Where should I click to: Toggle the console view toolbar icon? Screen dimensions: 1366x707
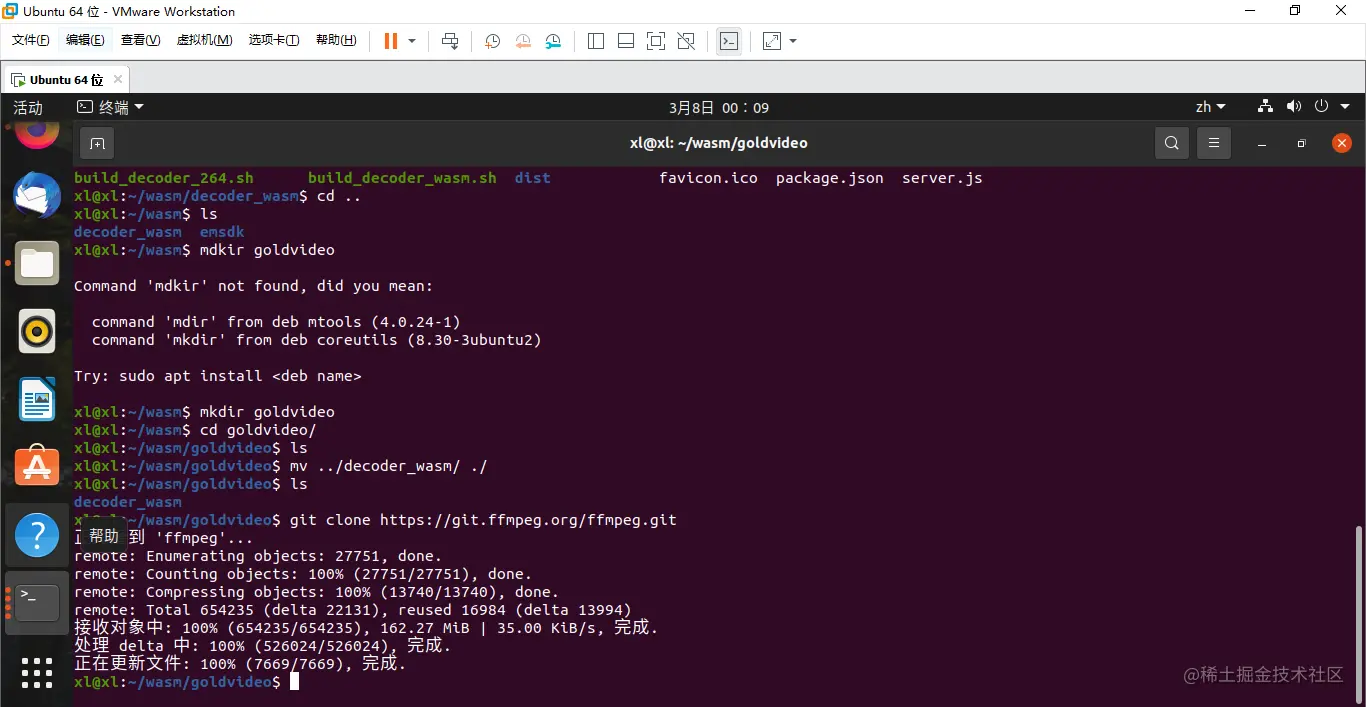729,41
